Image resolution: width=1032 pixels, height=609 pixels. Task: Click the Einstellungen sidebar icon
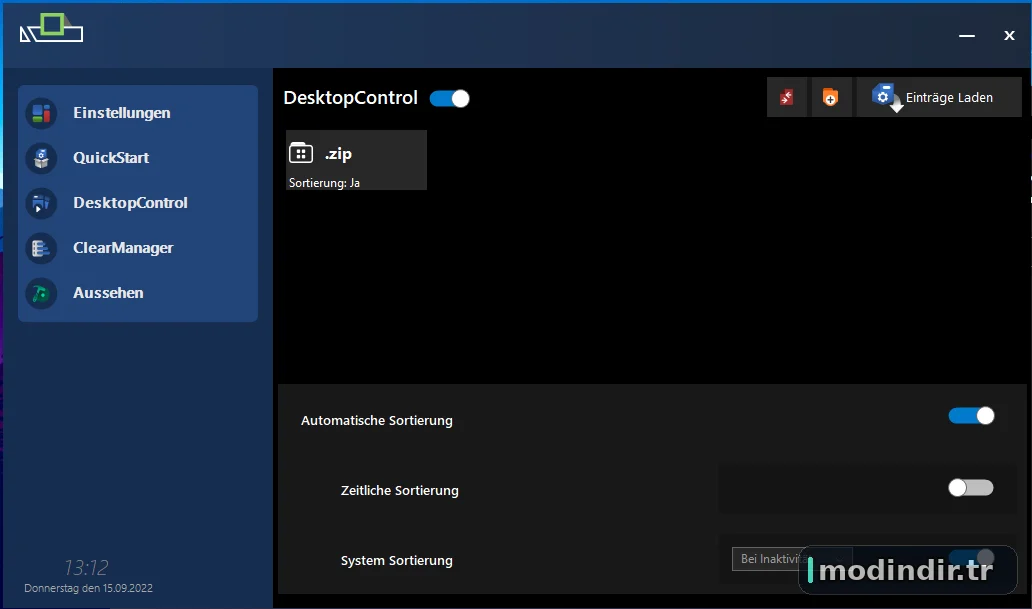(x=41, y=113)
